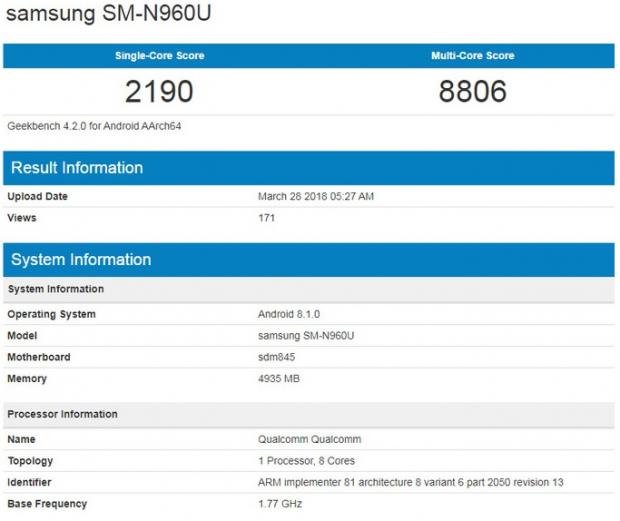
Task: Click the Views count 171
Action: coord(267,217)
